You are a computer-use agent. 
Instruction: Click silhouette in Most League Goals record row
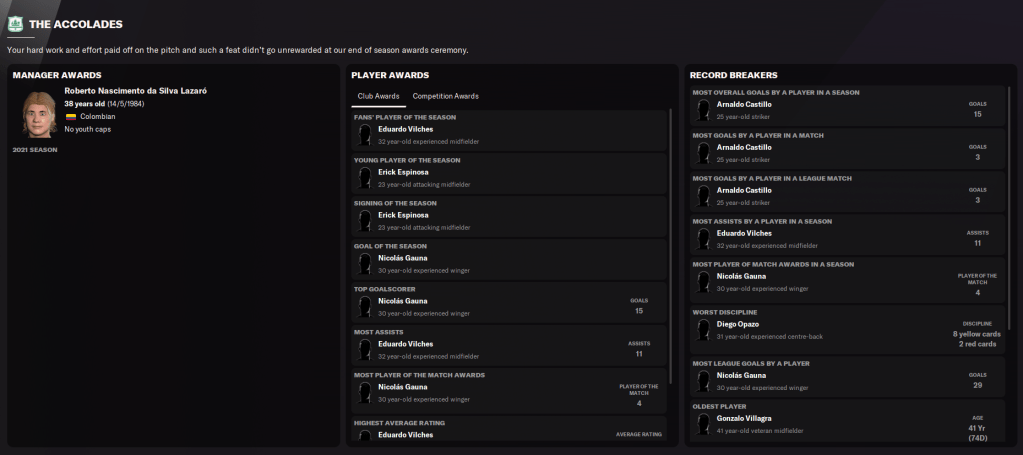(704, 380)
